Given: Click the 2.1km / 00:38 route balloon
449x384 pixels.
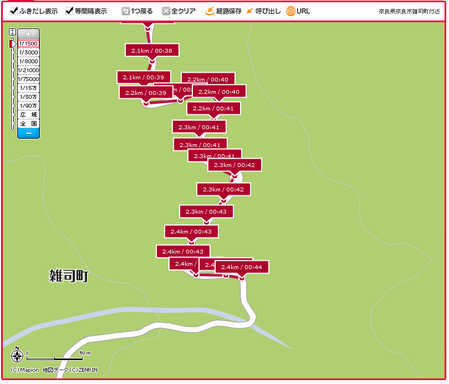Looking at the screenshot, I should pyautogui.click(x=152, y=51).
